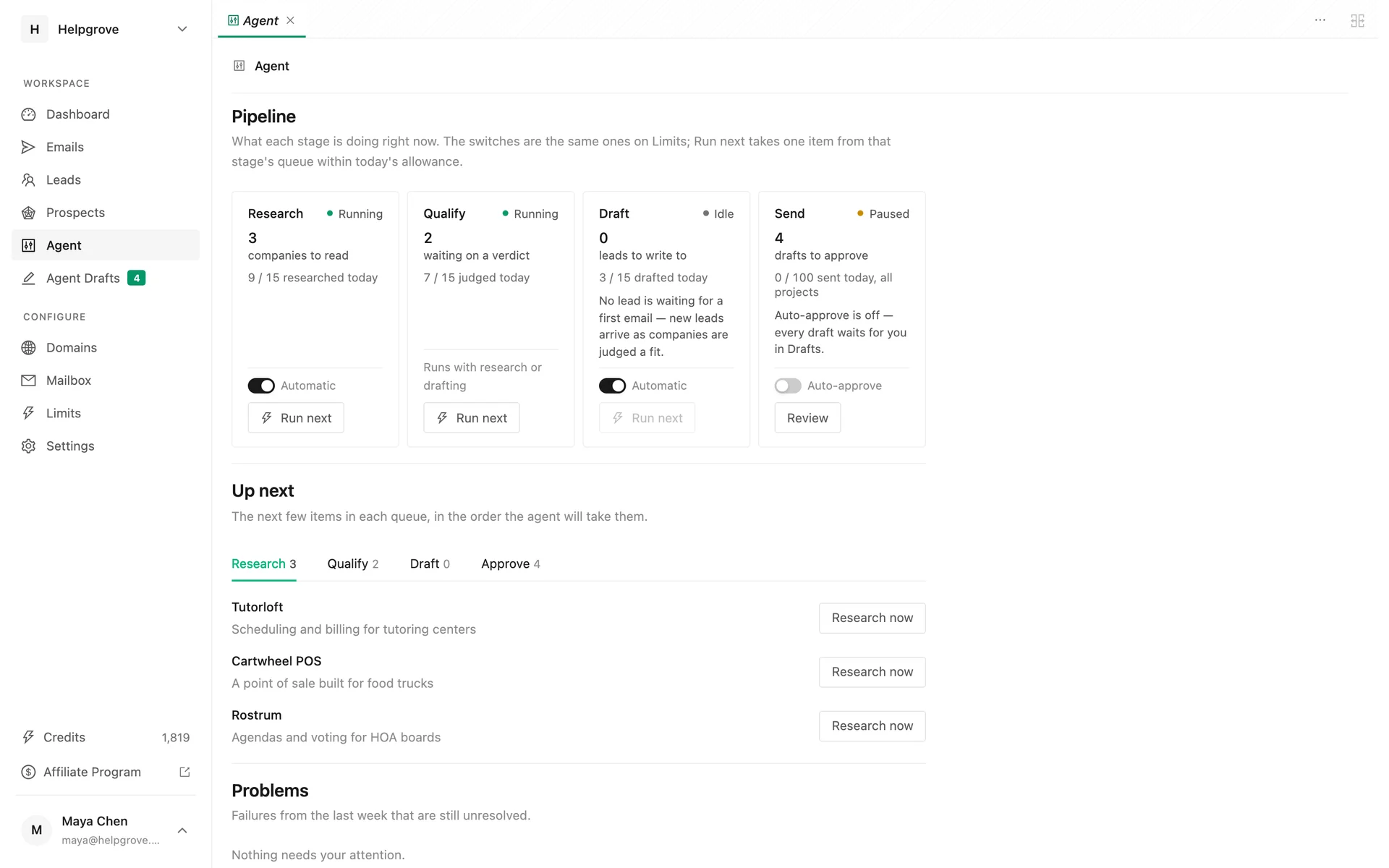The width and height of the screenshot is (1389, 868).
Task: Click 'Nothing needs your attention.' text
Action: pos(318,854)
